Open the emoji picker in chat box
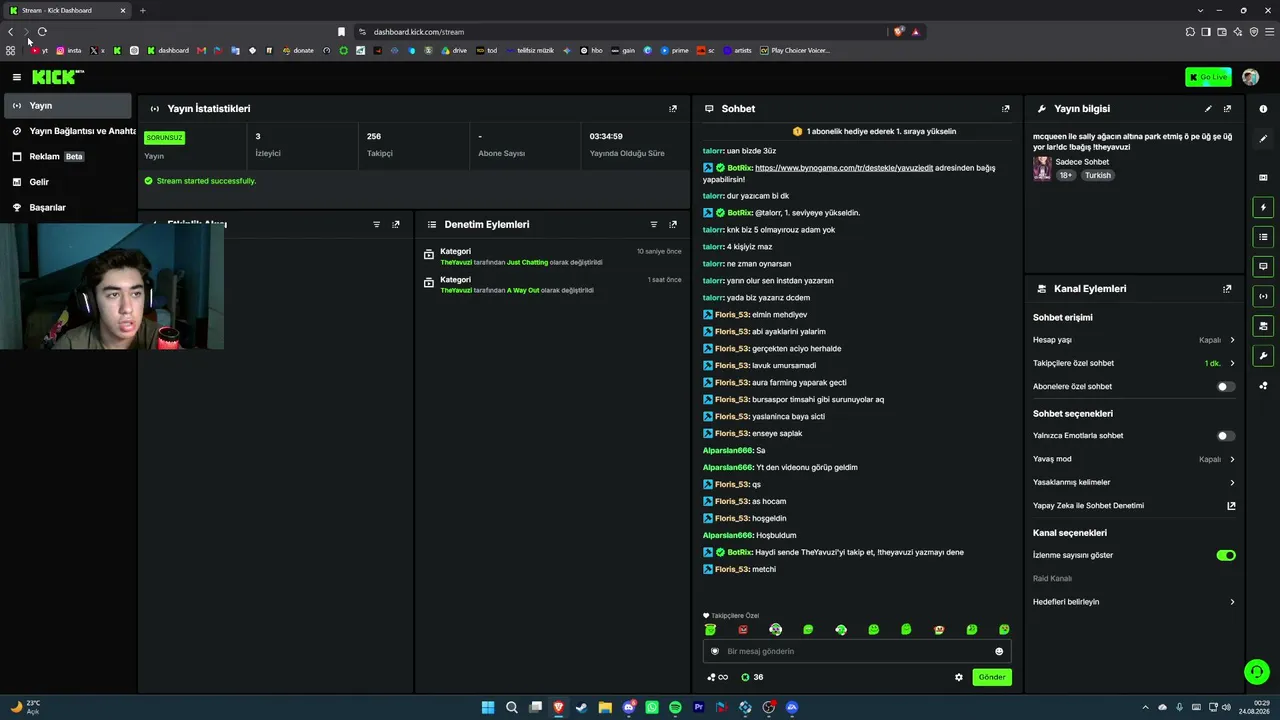 [998, 651]
